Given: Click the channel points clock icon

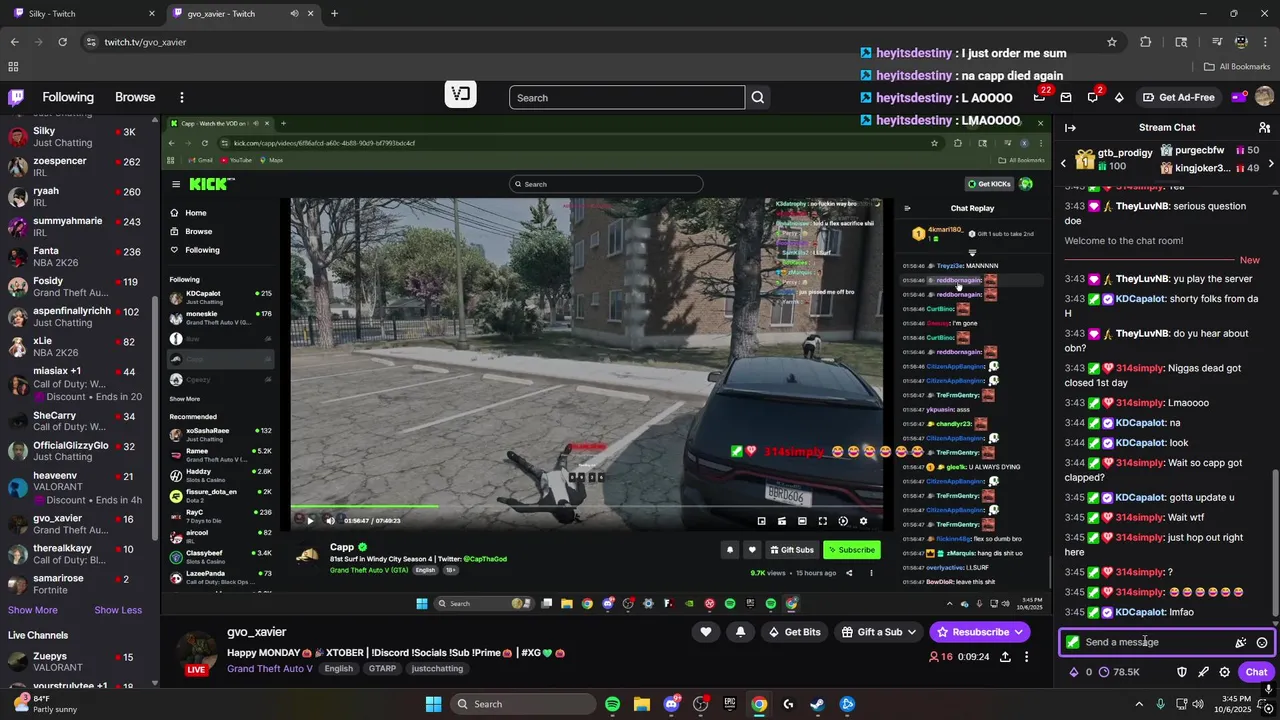Looking at the screenshot, I should click(1104, 672).
